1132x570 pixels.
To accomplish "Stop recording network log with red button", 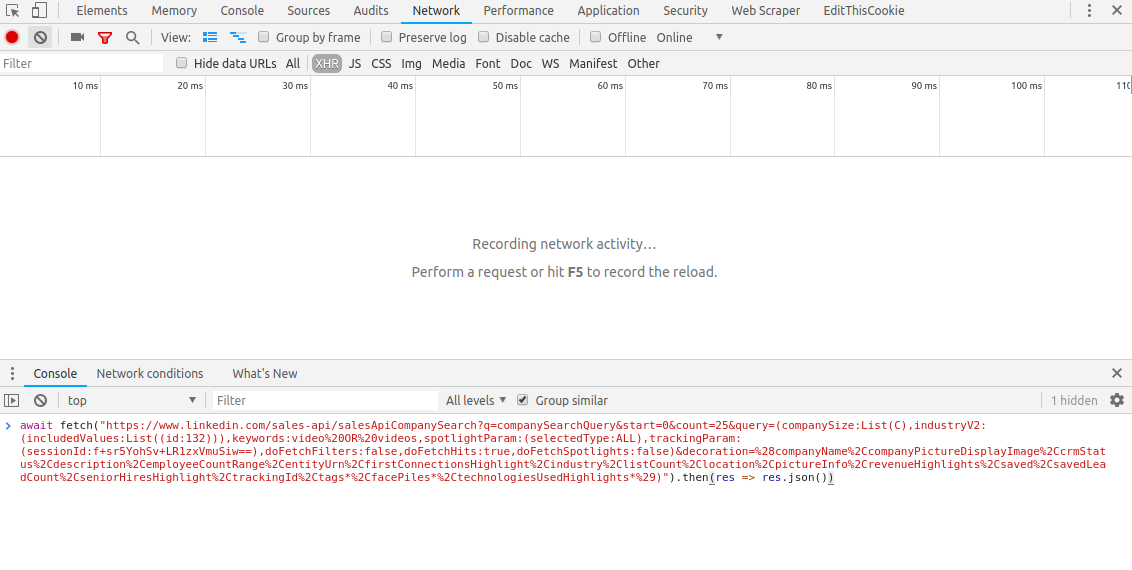I will pyautogui.click(x=12, y=37).
